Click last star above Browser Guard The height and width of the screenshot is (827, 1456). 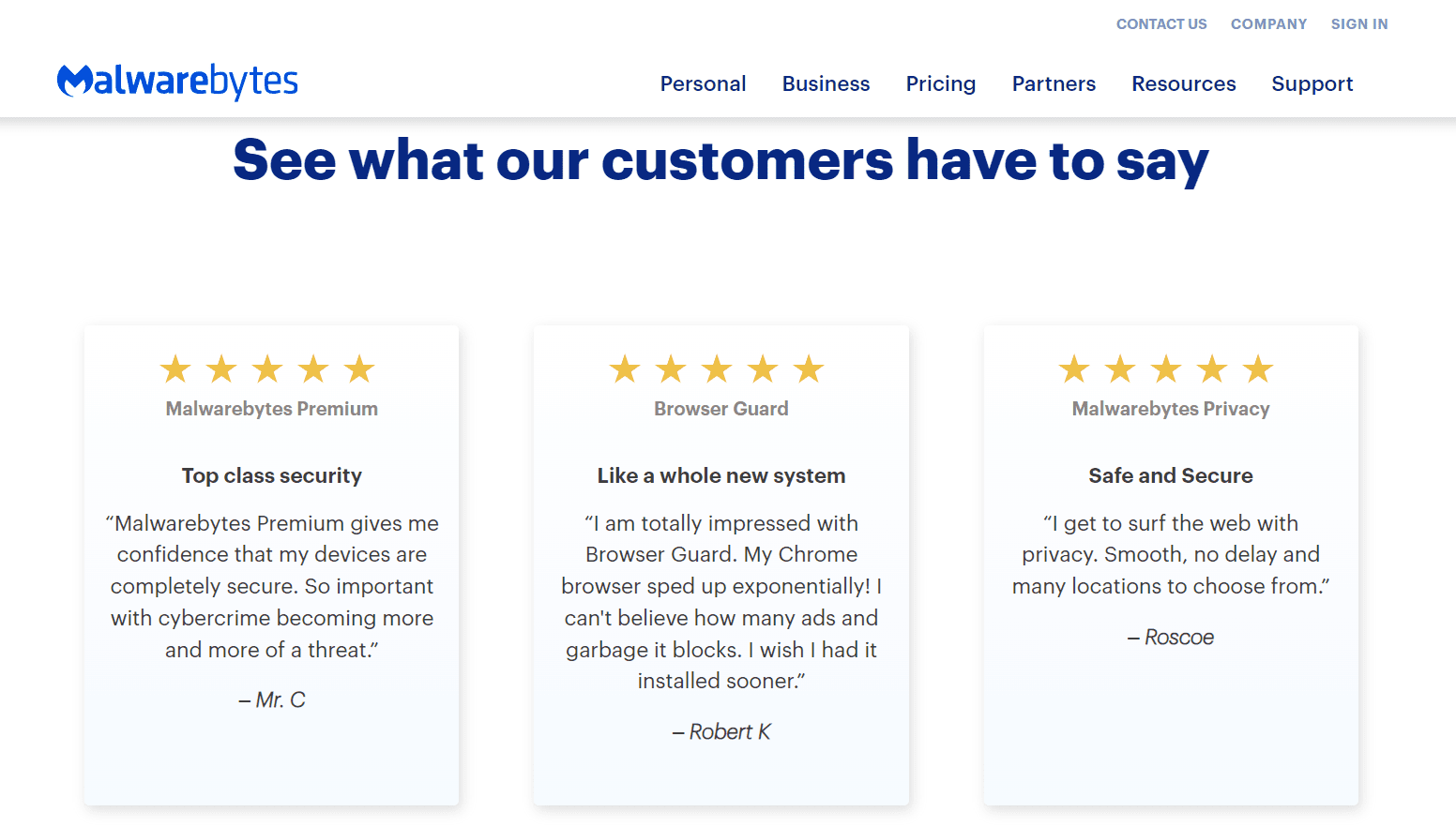[809, 369]
